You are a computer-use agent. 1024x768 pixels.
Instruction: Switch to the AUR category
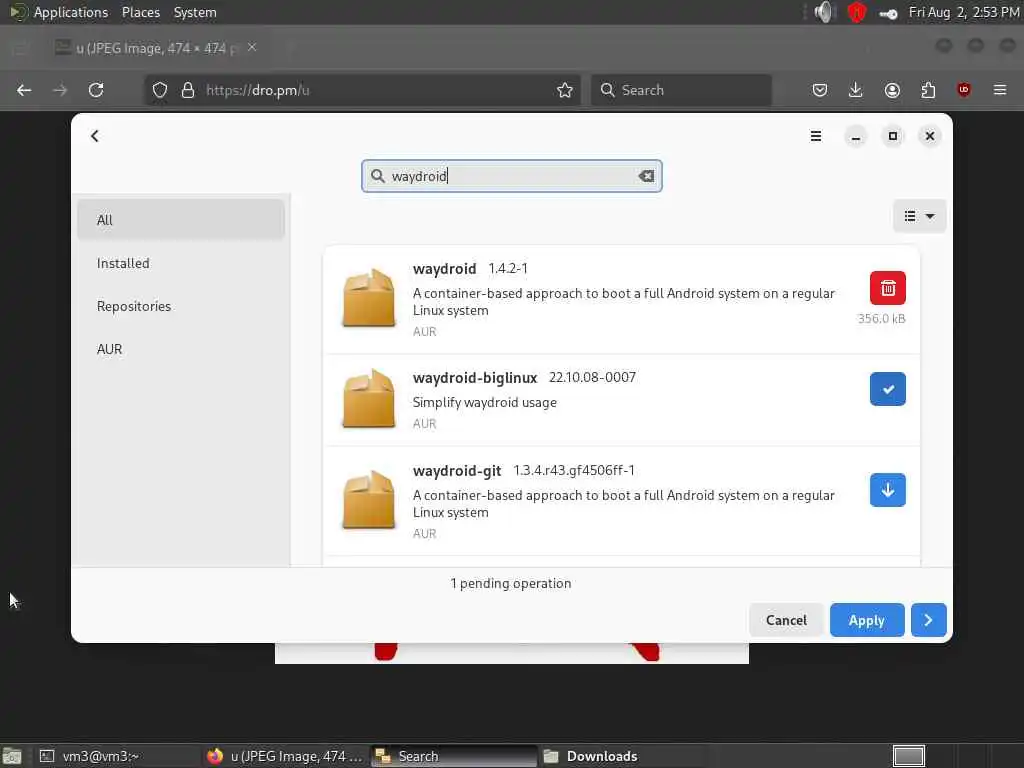181,349
